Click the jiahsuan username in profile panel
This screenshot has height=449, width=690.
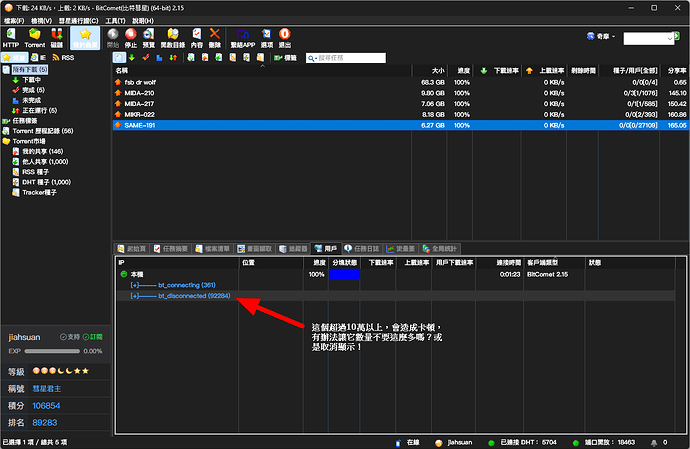click(x=24, y=337)
